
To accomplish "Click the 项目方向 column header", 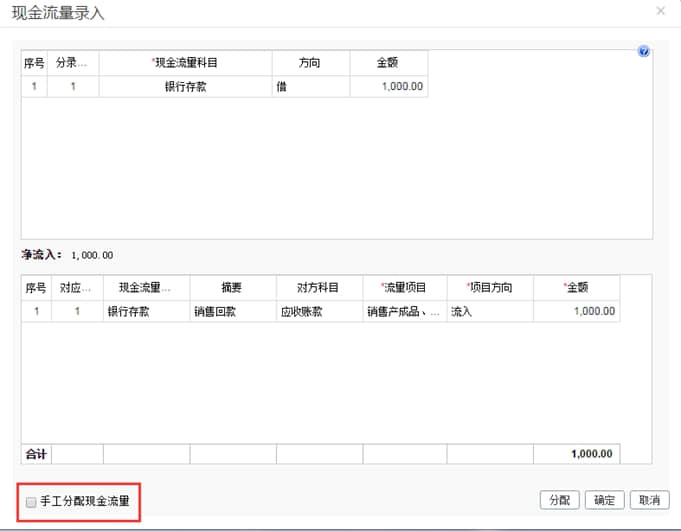I will pyautogui.click(x=490, y=287).
